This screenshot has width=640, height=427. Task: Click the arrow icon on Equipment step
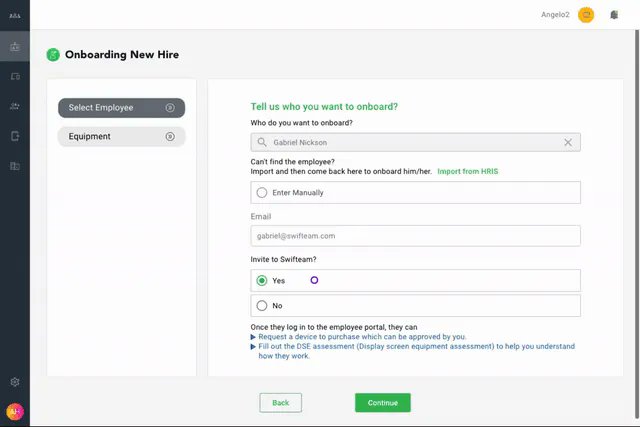tap(170, 136)
